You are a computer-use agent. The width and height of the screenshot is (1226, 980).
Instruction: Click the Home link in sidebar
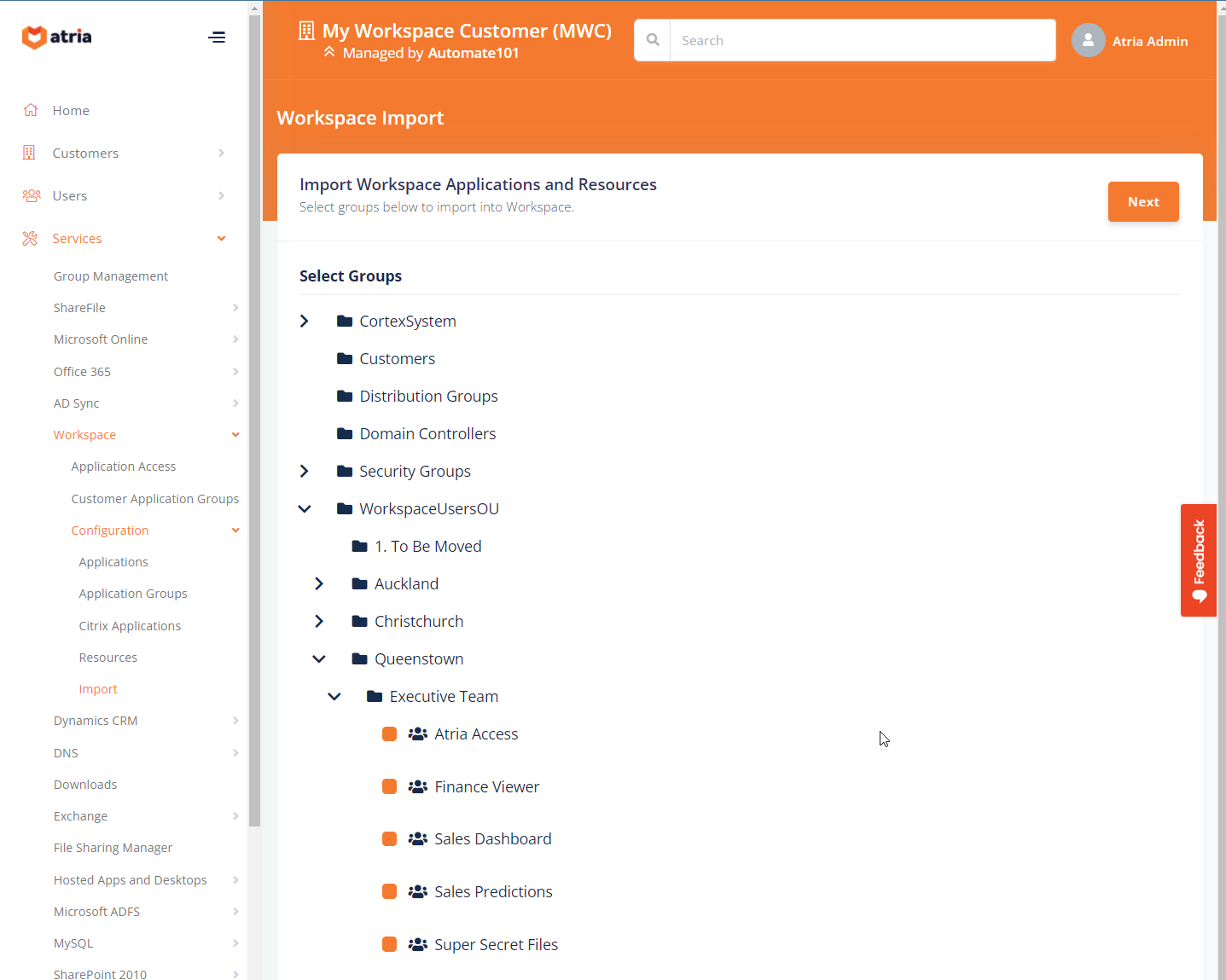[x=71, y=110]
